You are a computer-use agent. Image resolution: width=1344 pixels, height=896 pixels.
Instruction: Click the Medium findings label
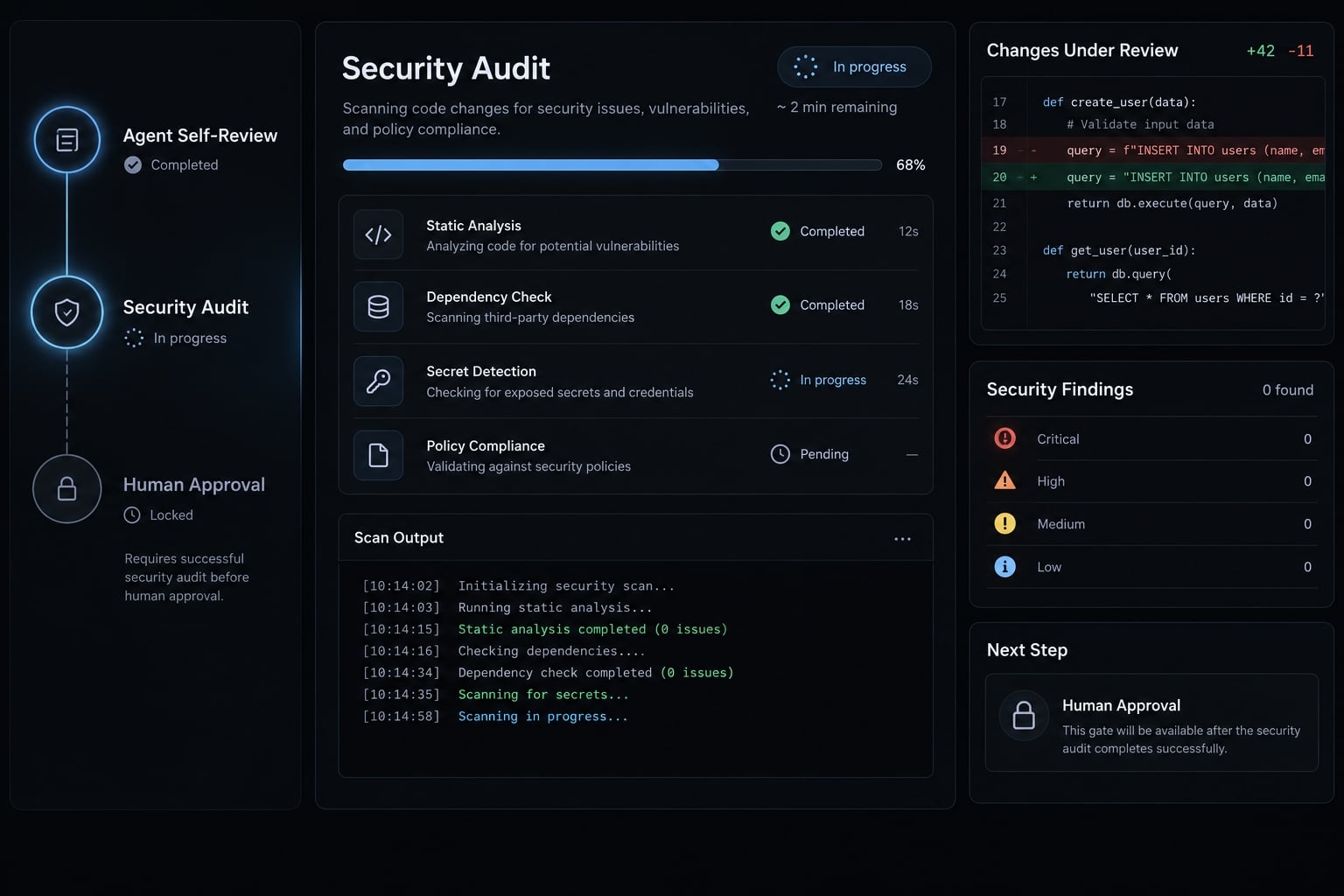point(1060,524)
